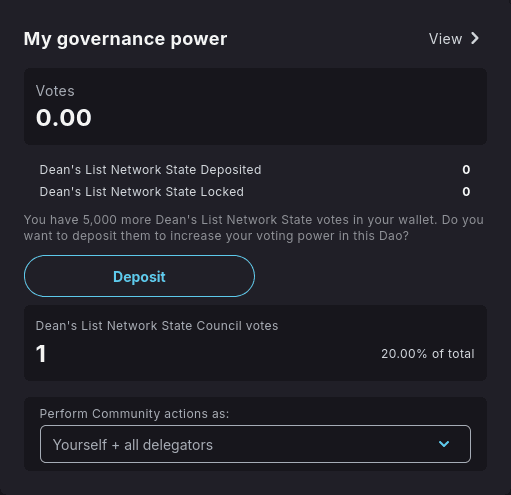Click the Deposited amount value 0
Screen dimensions: 511x495
pyautogui.click(x=466, y=170)
